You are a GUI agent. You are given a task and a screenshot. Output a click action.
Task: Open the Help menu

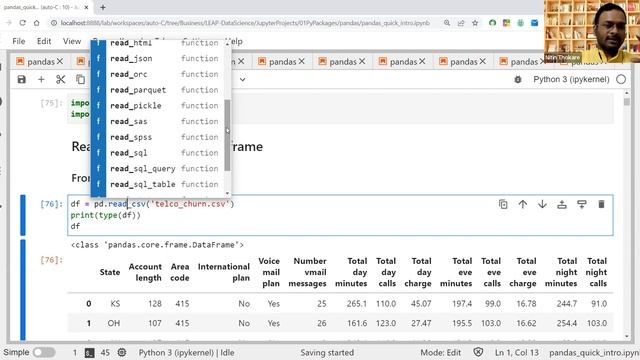pyautogui.click(x=236, y=41)
